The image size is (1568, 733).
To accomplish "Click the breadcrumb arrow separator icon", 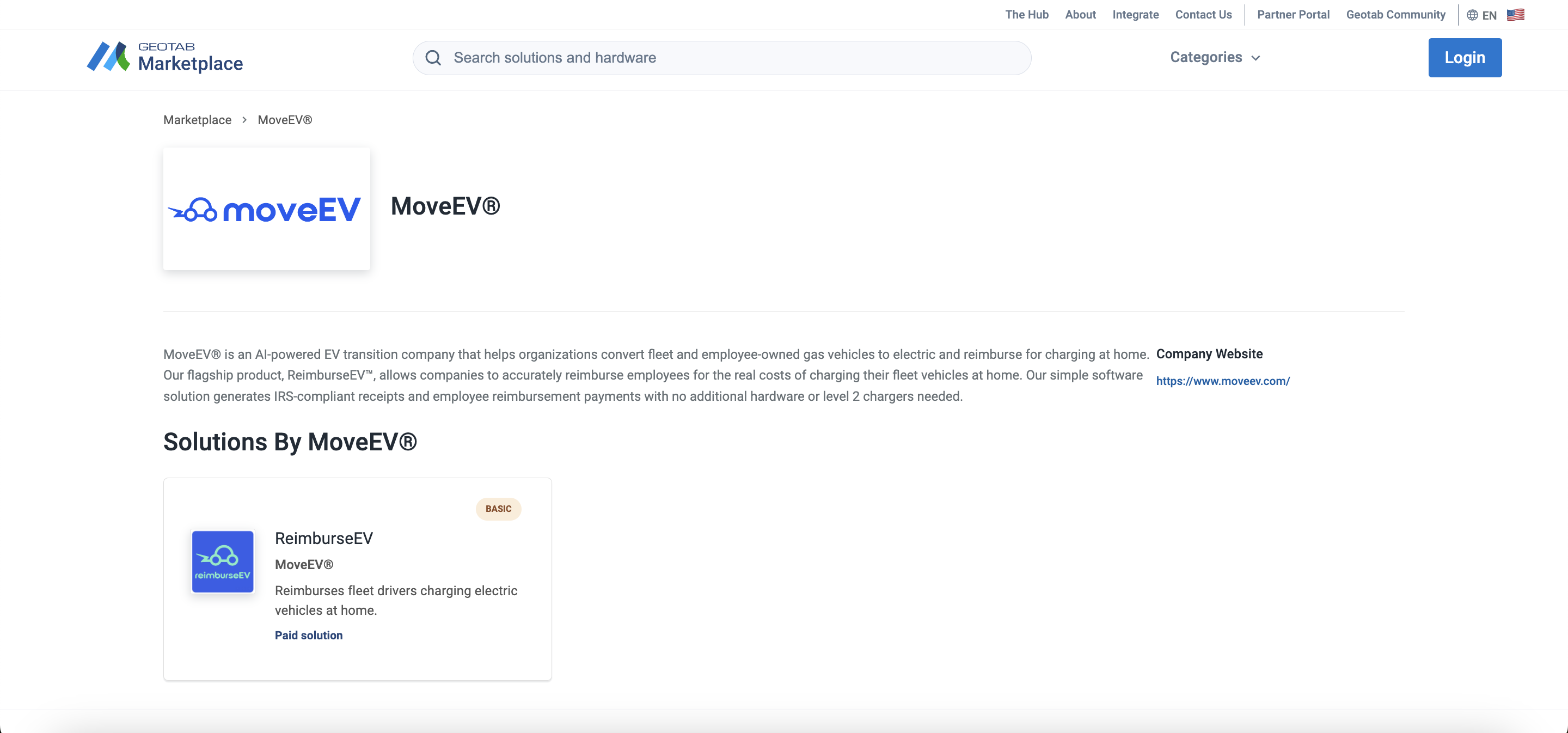I will tap(244, 119).
